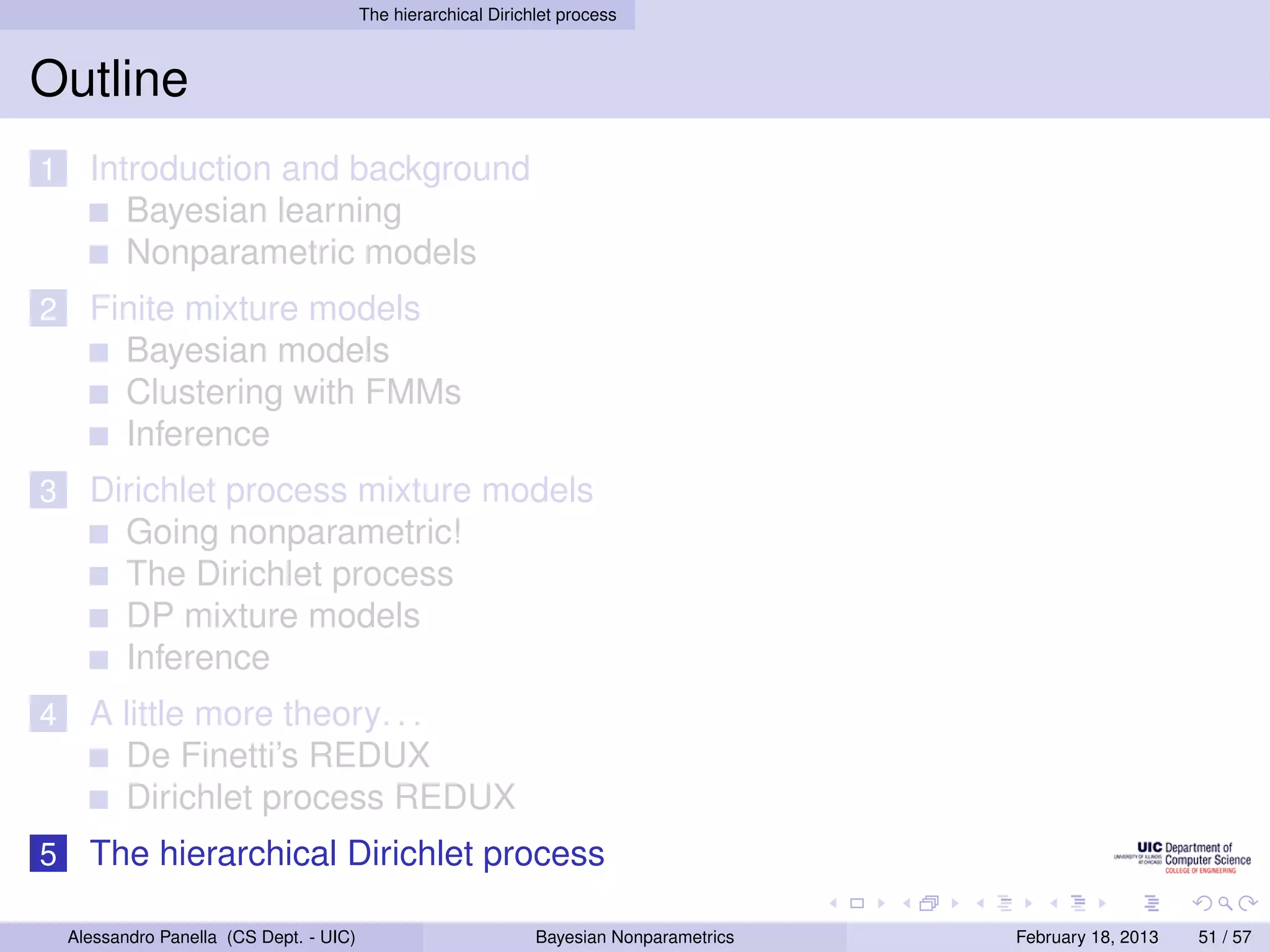Click the stacked frames navigation icon
This screenshot has height=952, width=1270.
(929, 903)
